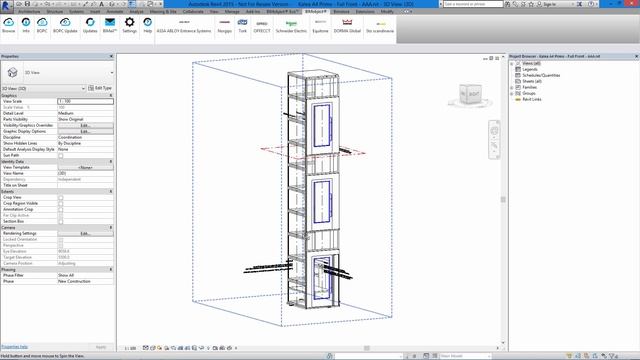This screenshot has width=640, height=360.
Task: Switch to the Architecture ribbon tab
Action: (x=29, y=12)
